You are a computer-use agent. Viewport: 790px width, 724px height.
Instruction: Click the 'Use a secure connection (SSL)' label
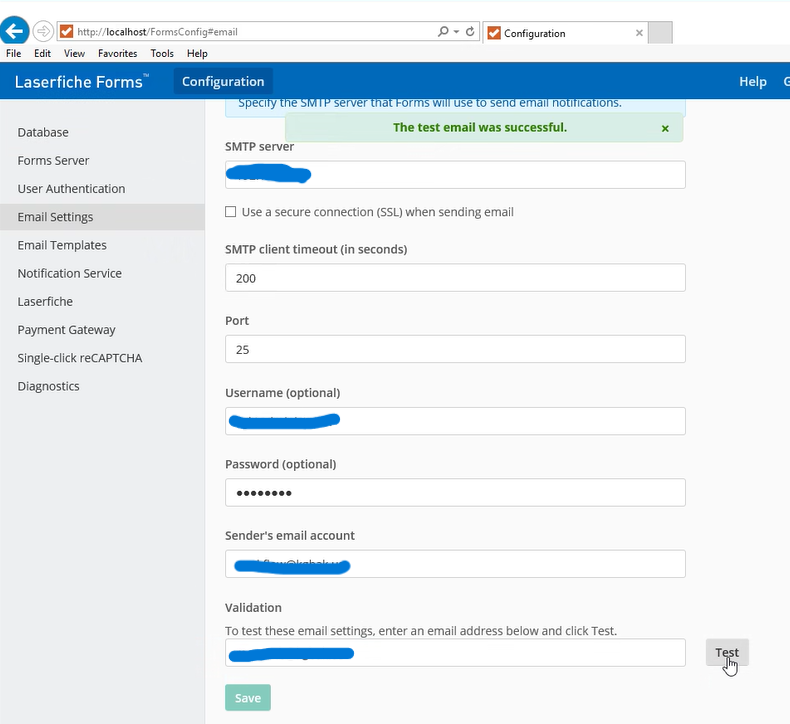coord(377,212)
